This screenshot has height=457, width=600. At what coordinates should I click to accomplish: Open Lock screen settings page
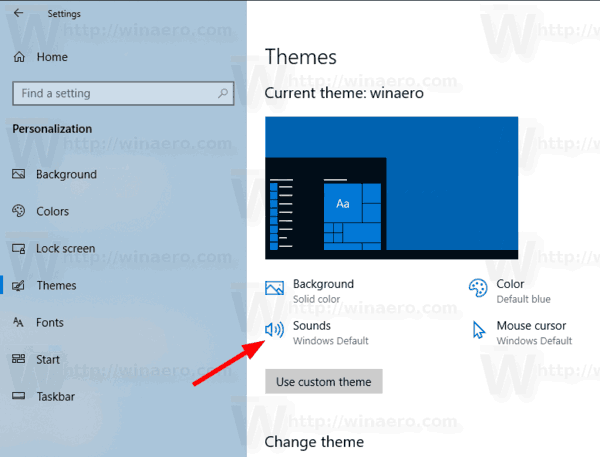(65, 248)
